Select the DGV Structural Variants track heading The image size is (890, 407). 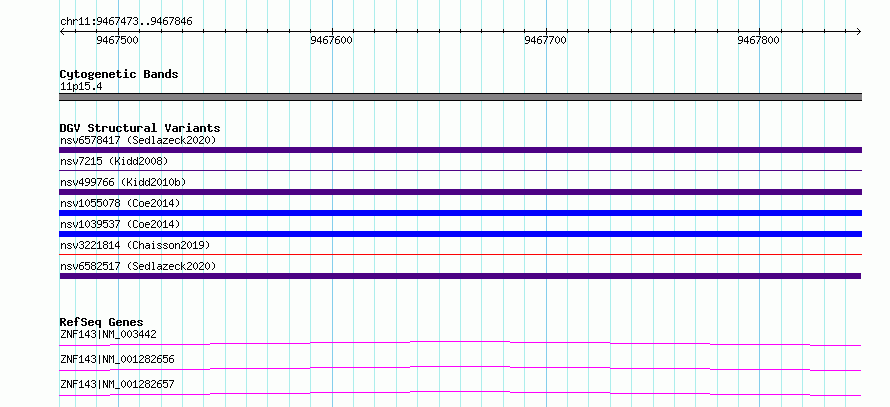[140, 128]
